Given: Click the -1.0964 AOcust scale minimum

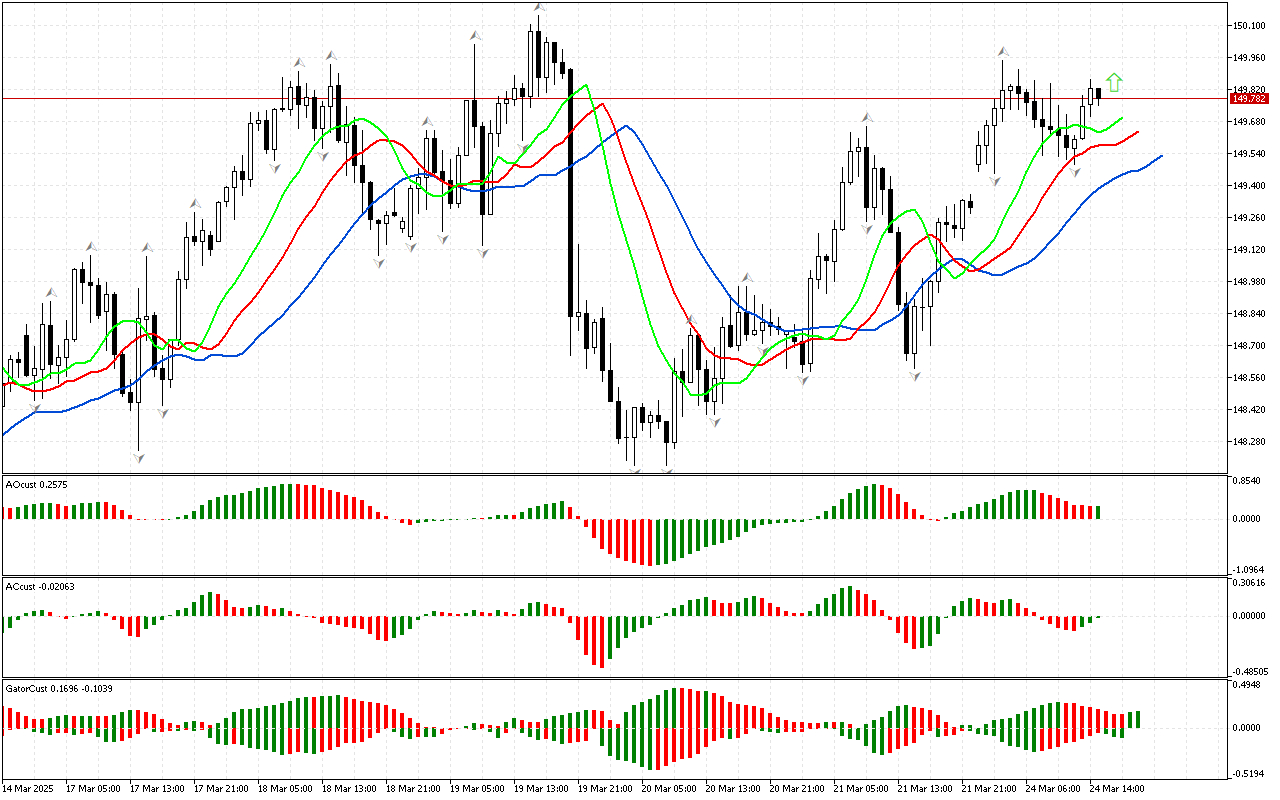Looking at the screenshot, I should click(x=1250, y=568).
